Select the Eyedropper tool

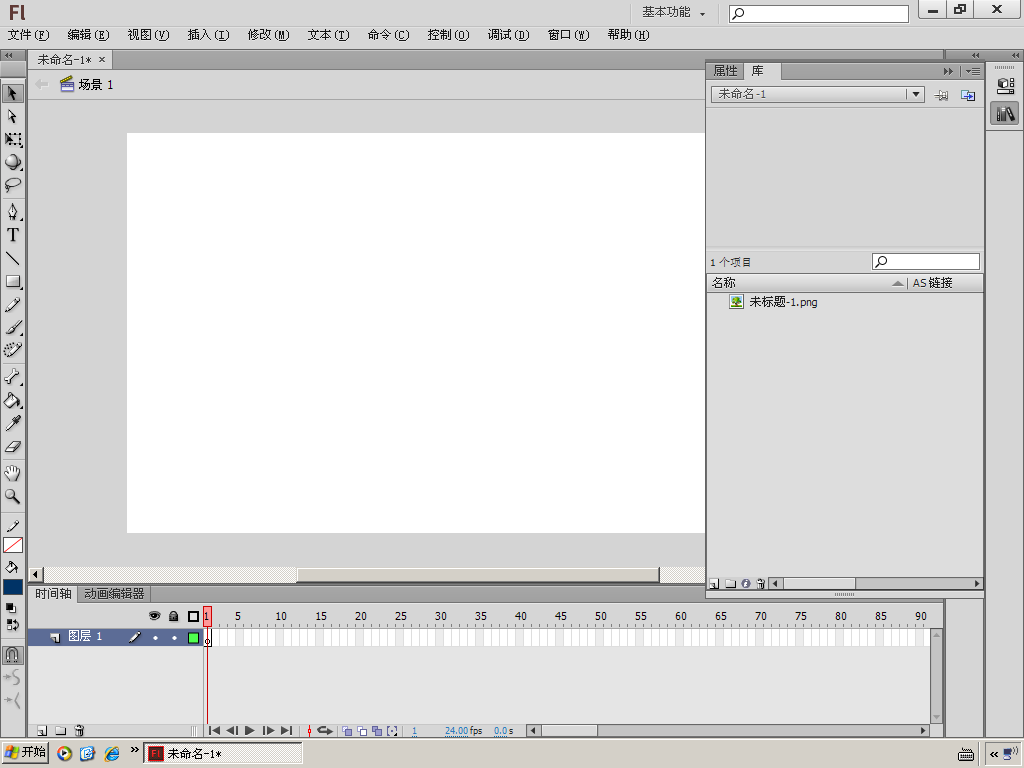pyautogui.click(x=12, y=423)
